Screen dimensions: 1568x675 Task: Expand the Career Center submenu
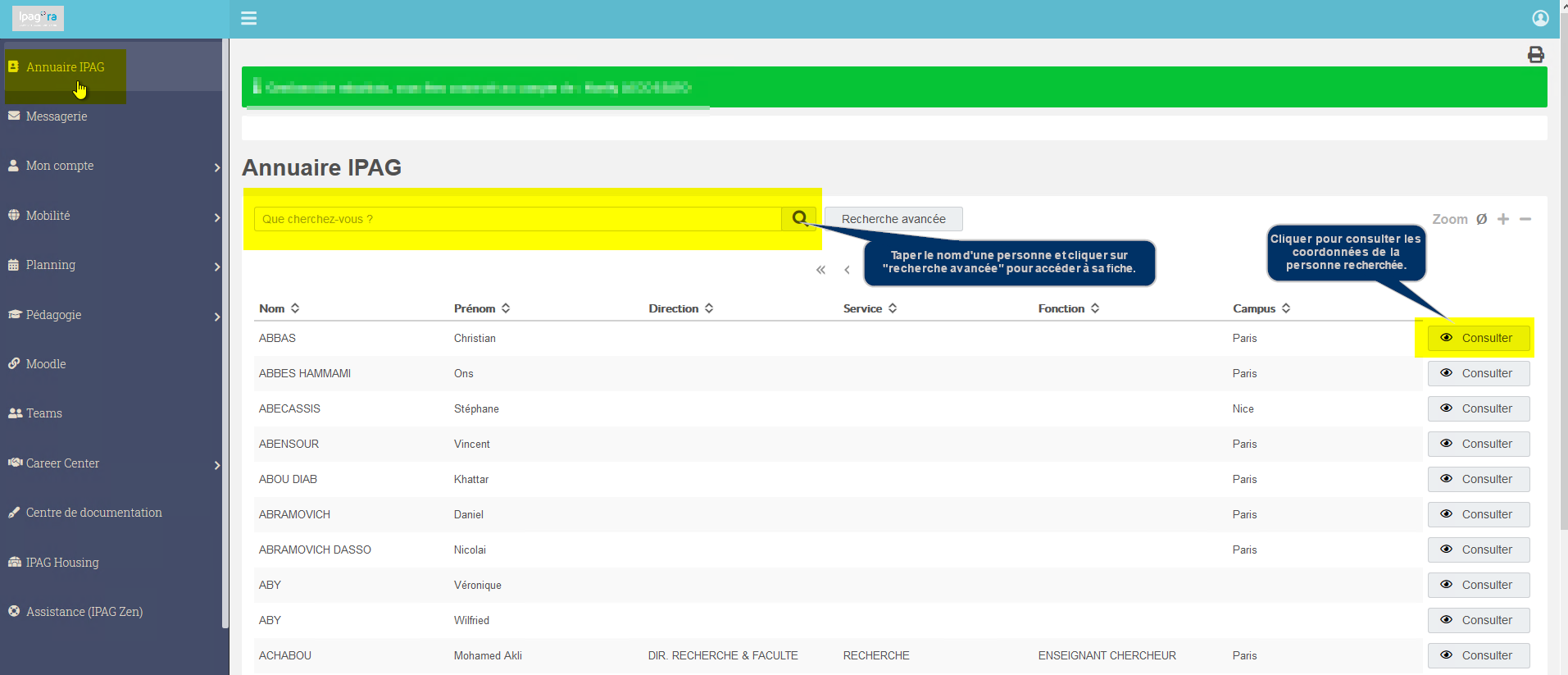pyautogui.click(x=216, y=465)
